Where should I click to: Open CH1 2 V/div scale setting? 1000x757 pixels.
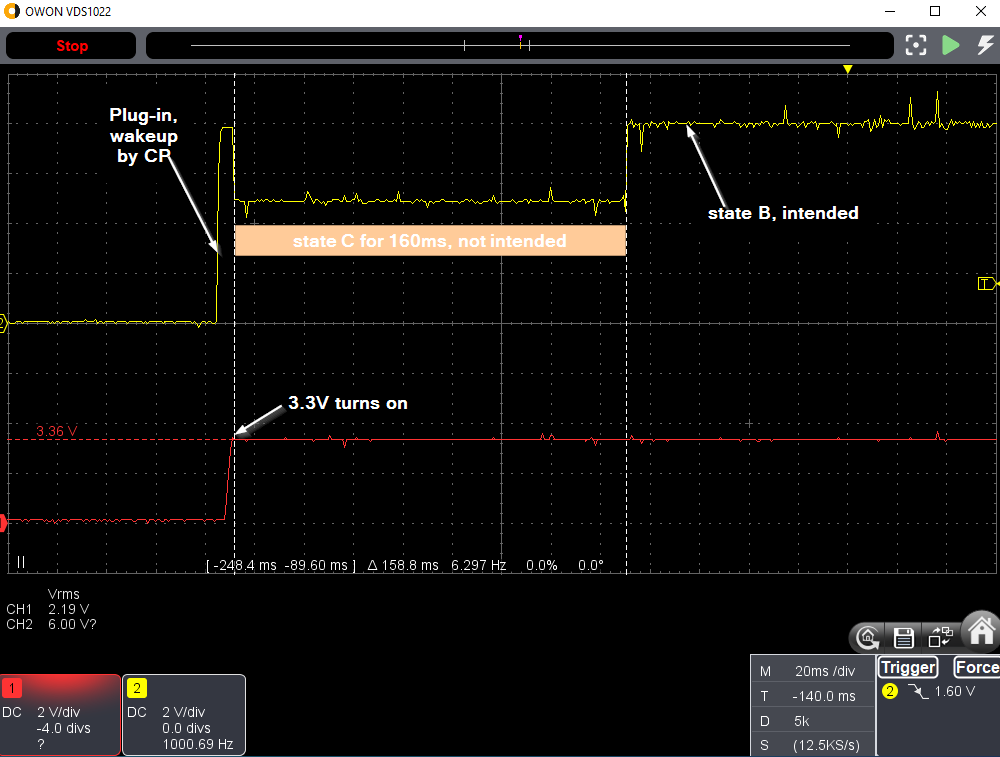(x=55, y=713)
